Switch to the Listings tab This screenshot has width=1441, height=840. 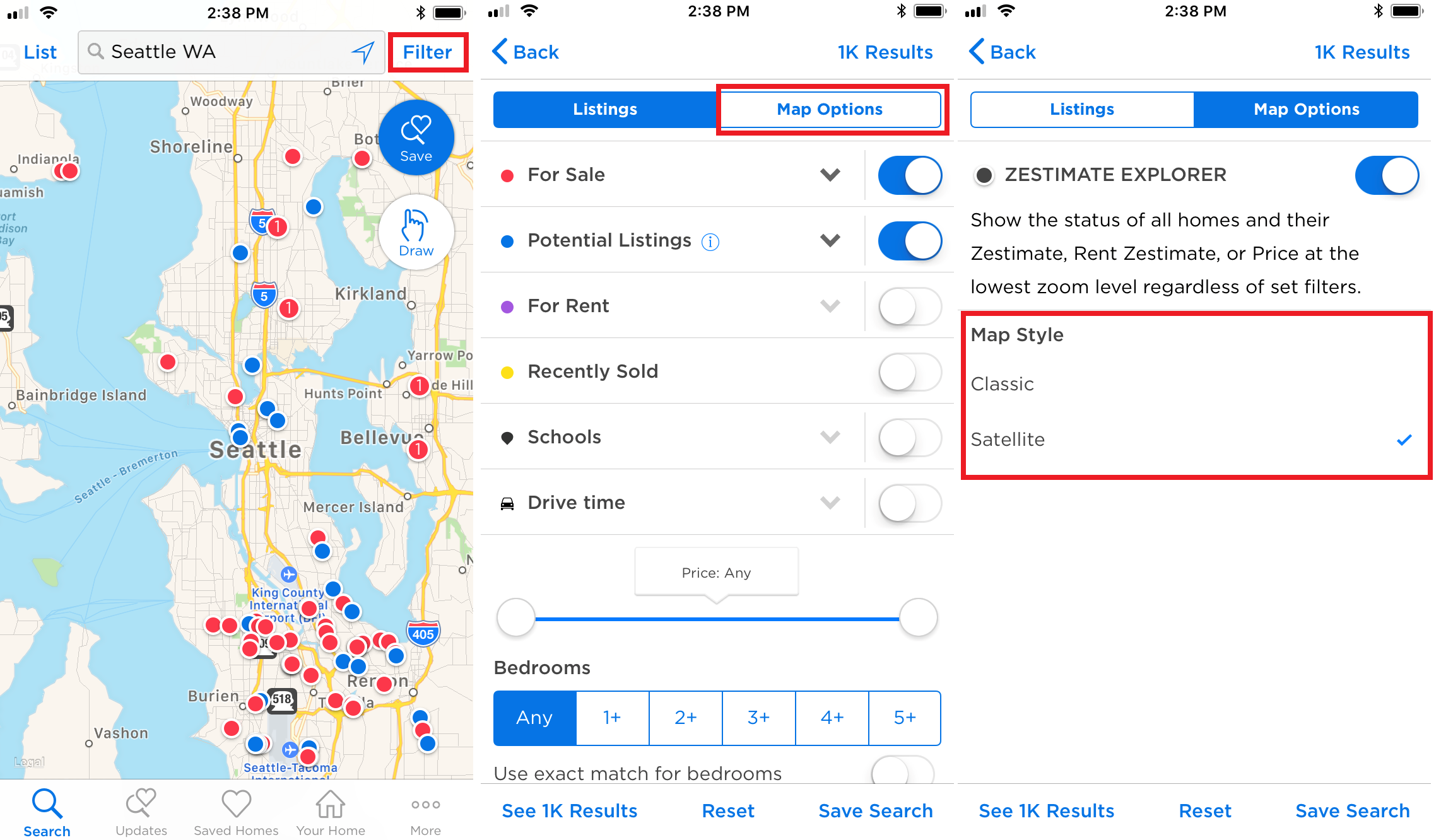[x=1083, y=109]
